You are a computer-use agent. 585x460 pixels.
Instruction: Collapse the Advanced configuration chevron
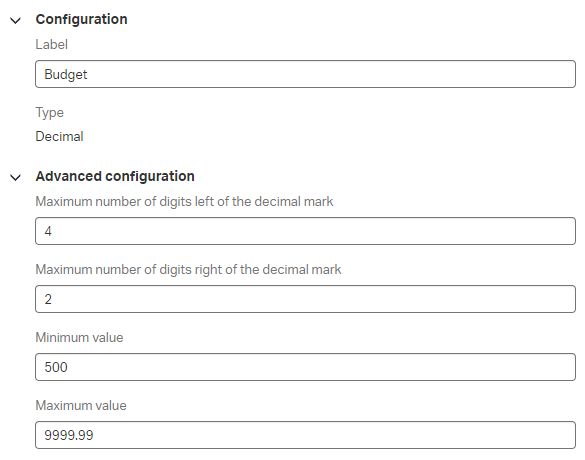click(15, 177)
